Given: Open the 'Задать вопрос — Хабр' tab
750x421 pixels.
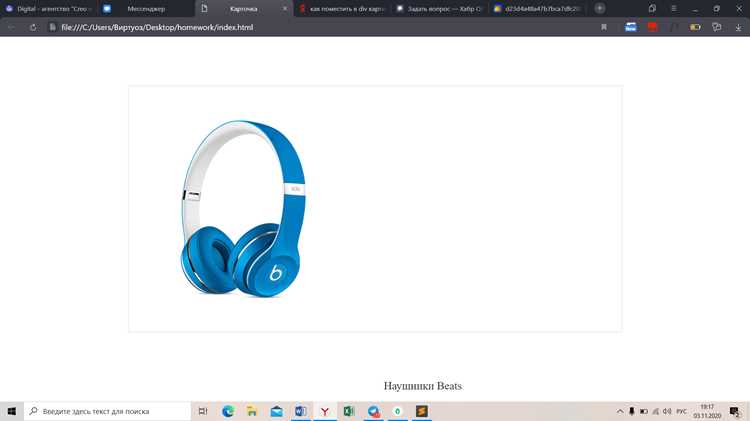Looking at the screenshot, I should click(x=439, y=9).
